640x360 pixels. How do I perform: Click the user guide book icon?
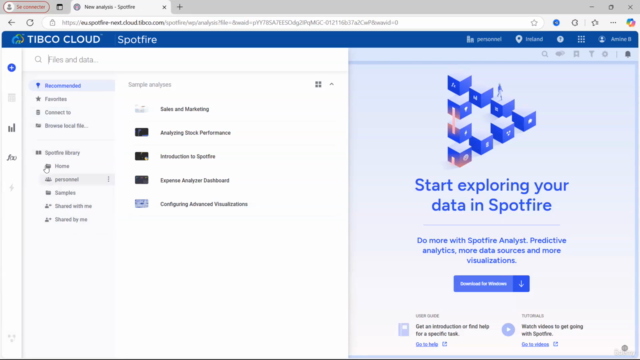click(x=403, y=329)
